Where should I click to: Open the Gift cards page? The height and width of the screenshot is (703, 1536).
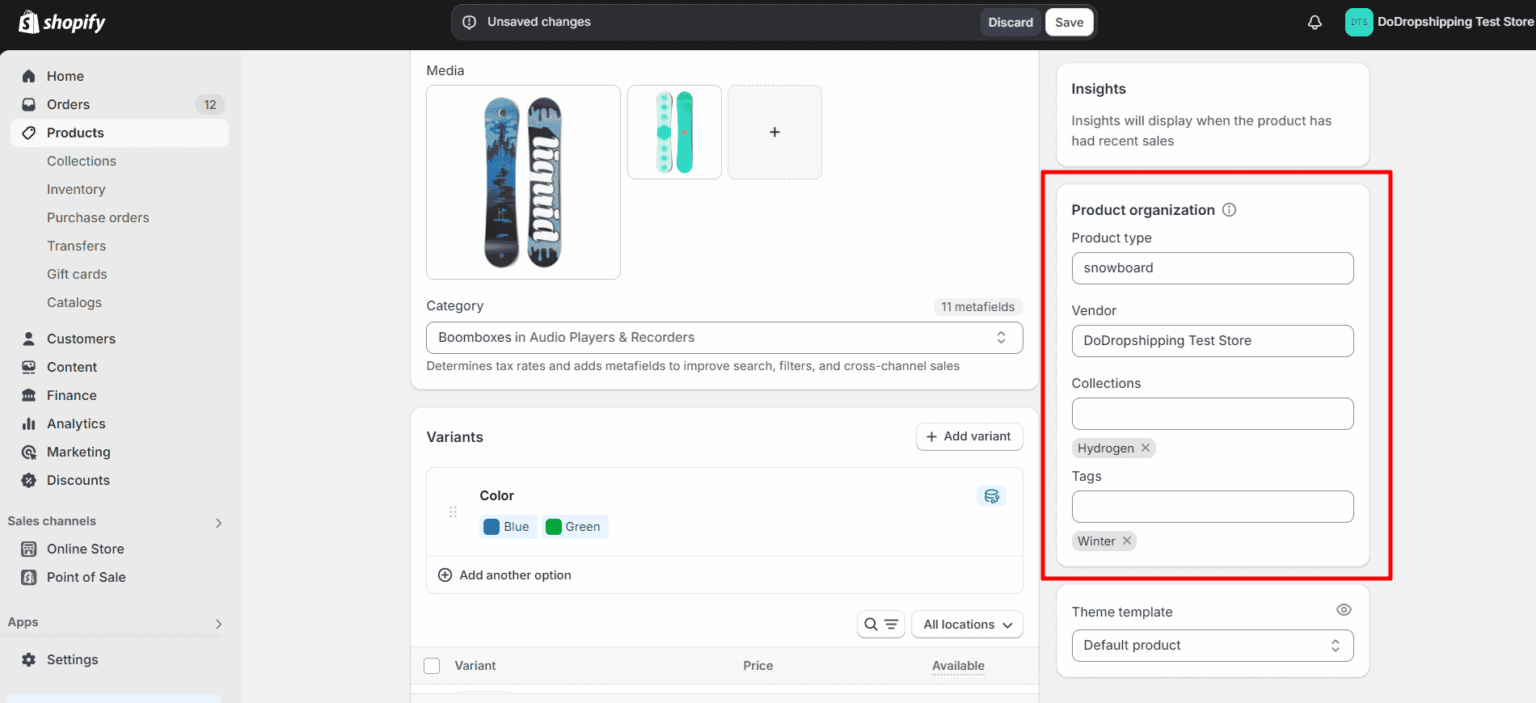[76, 273]
